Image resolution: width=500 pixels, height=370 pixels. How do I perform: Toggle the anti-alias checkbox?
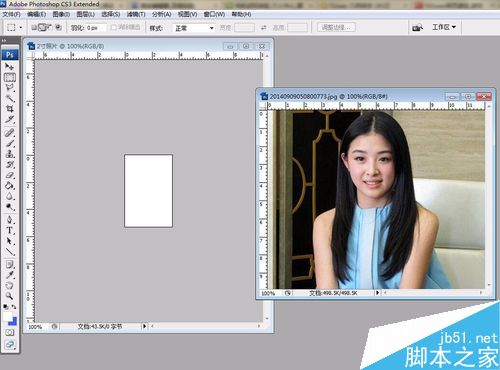114,27
